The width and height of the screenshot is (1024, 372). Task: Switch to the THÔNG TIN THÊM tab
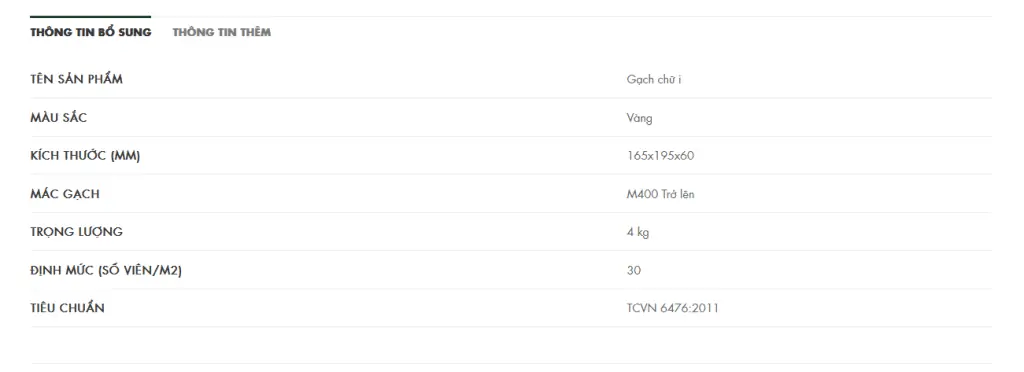click(221, 32)
